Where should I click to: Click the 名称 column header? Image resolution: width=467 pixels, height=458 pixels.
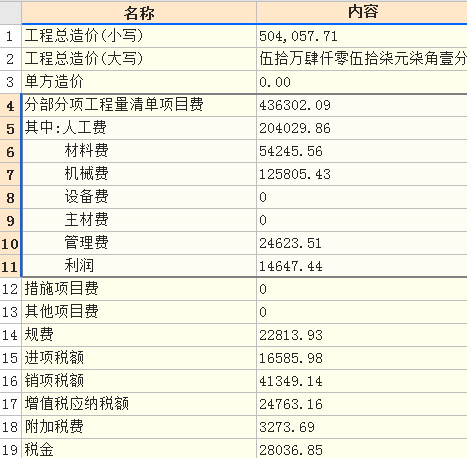(139, 13)
